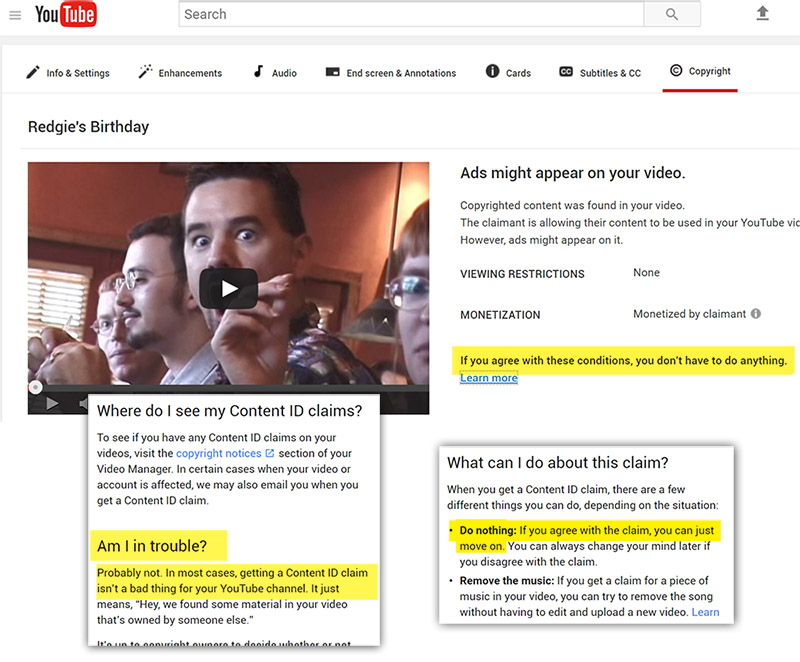Click the 'None' viewing restrictions value

tap(646, 272)
